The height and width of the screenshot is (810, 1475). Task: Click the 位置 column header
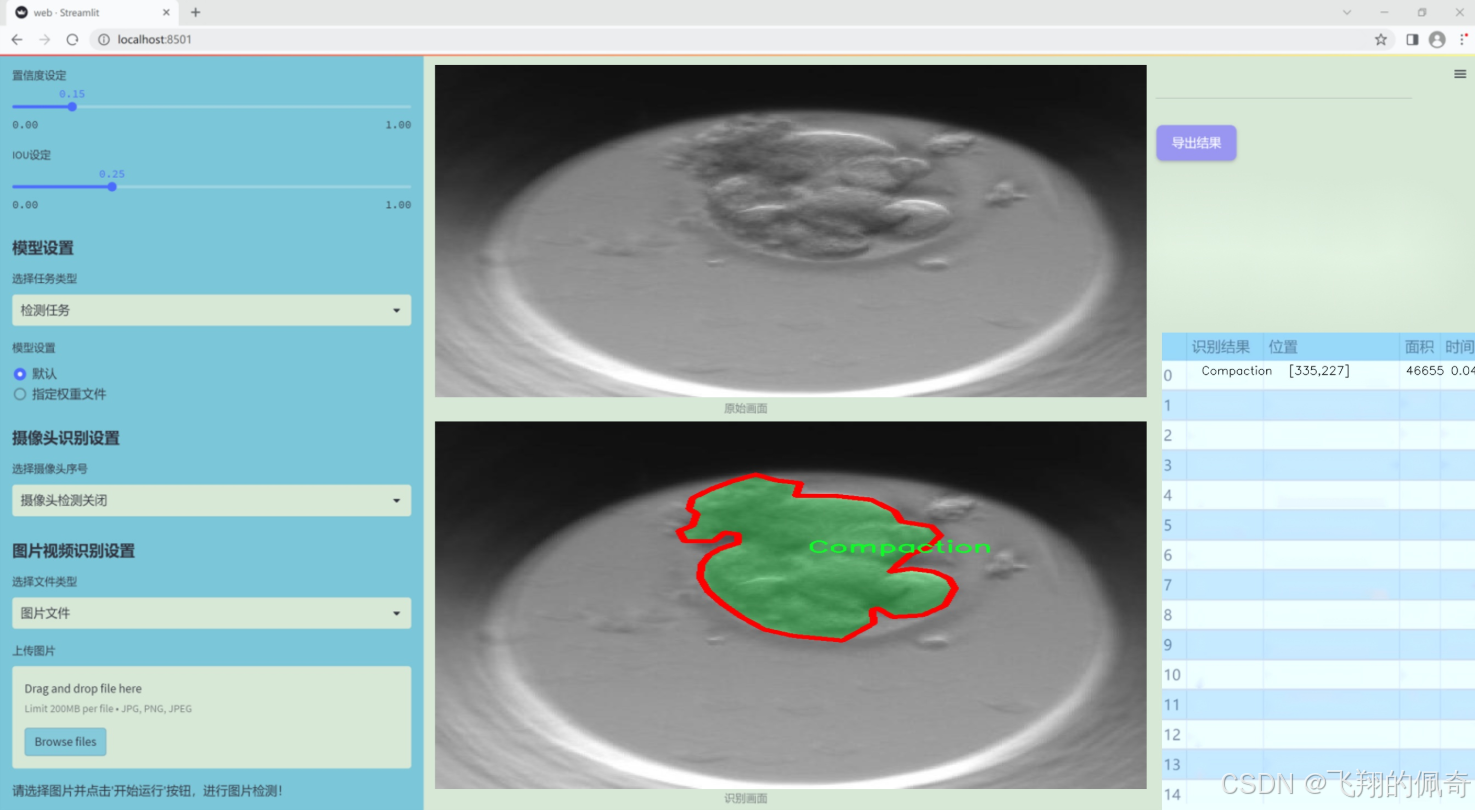pyautogui.click(x=1331, y=347)
